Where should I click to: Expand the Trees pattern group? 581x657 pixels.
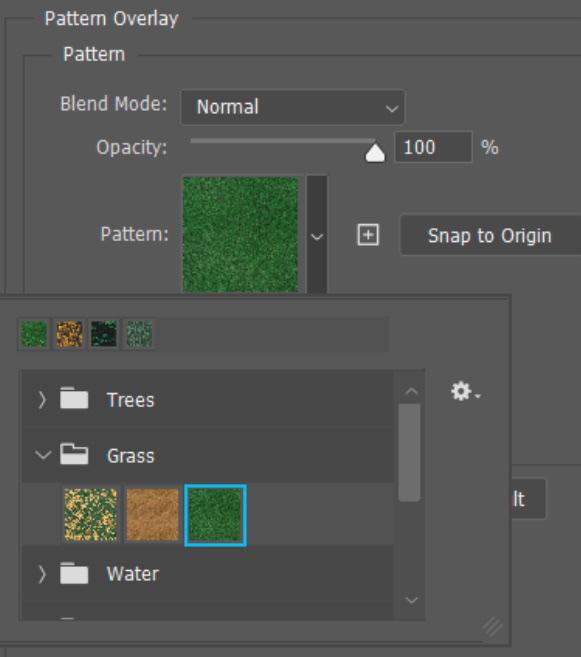pyautogui.click(x=41, y=399)
